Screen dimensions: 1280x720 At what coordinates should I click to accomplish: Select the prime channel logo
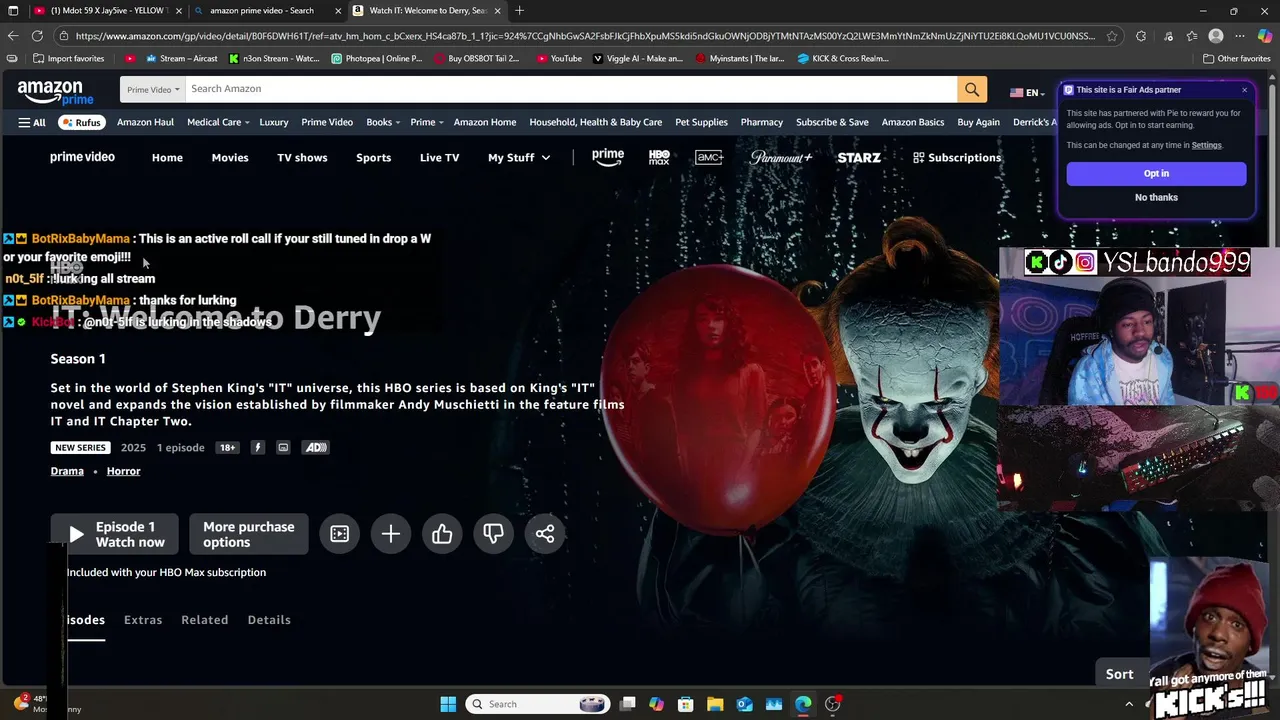pyautogui.click(x=608, y=157)
